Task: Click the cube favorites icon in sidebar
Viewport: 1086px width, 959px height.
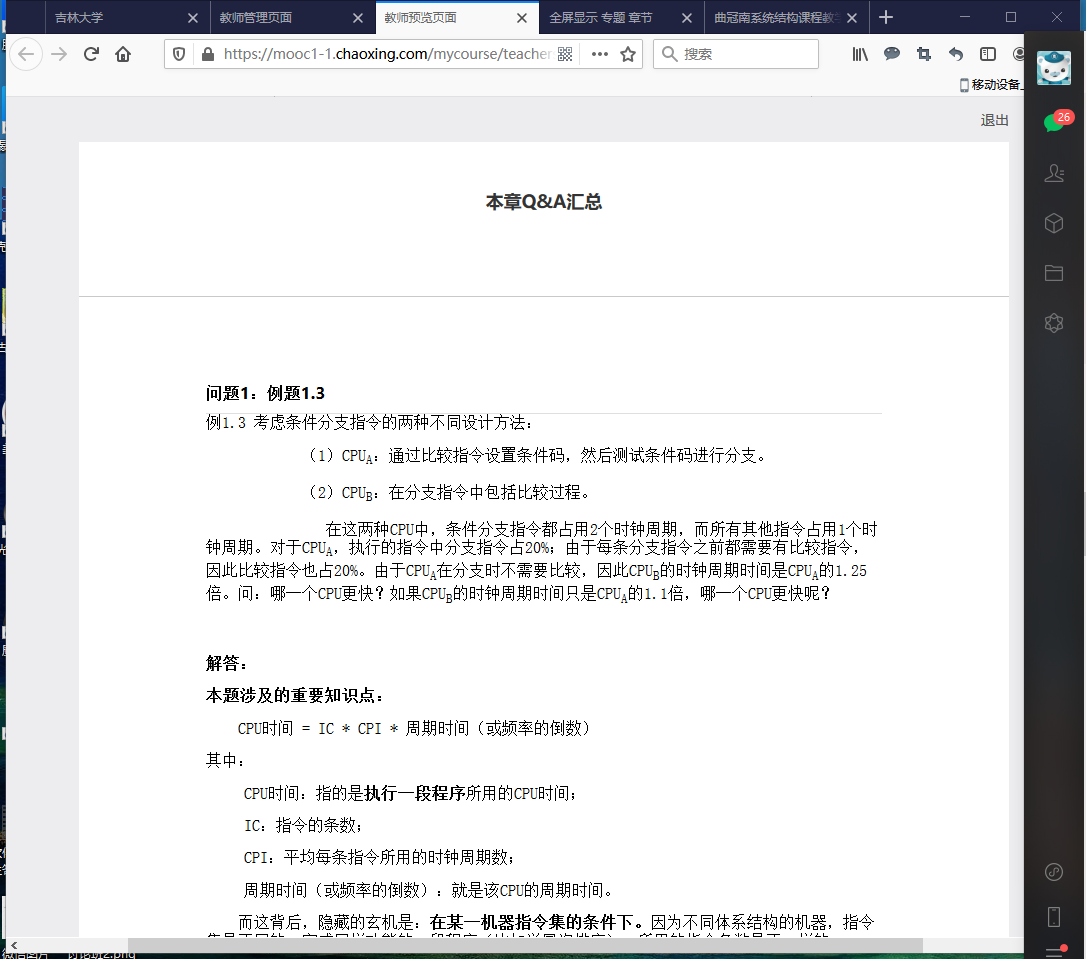Action: pos(1054,223)
